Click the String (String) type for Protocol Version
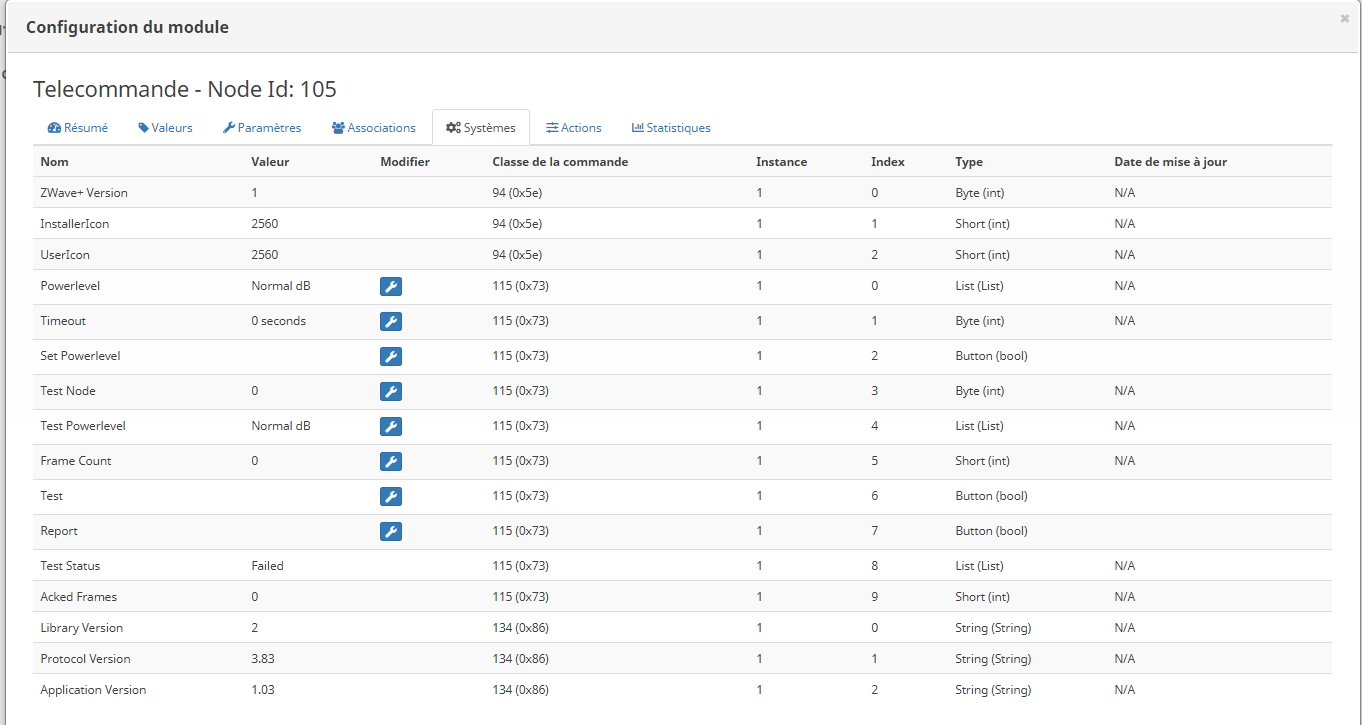Screen dimensions: 1362x725 [993, 659]
